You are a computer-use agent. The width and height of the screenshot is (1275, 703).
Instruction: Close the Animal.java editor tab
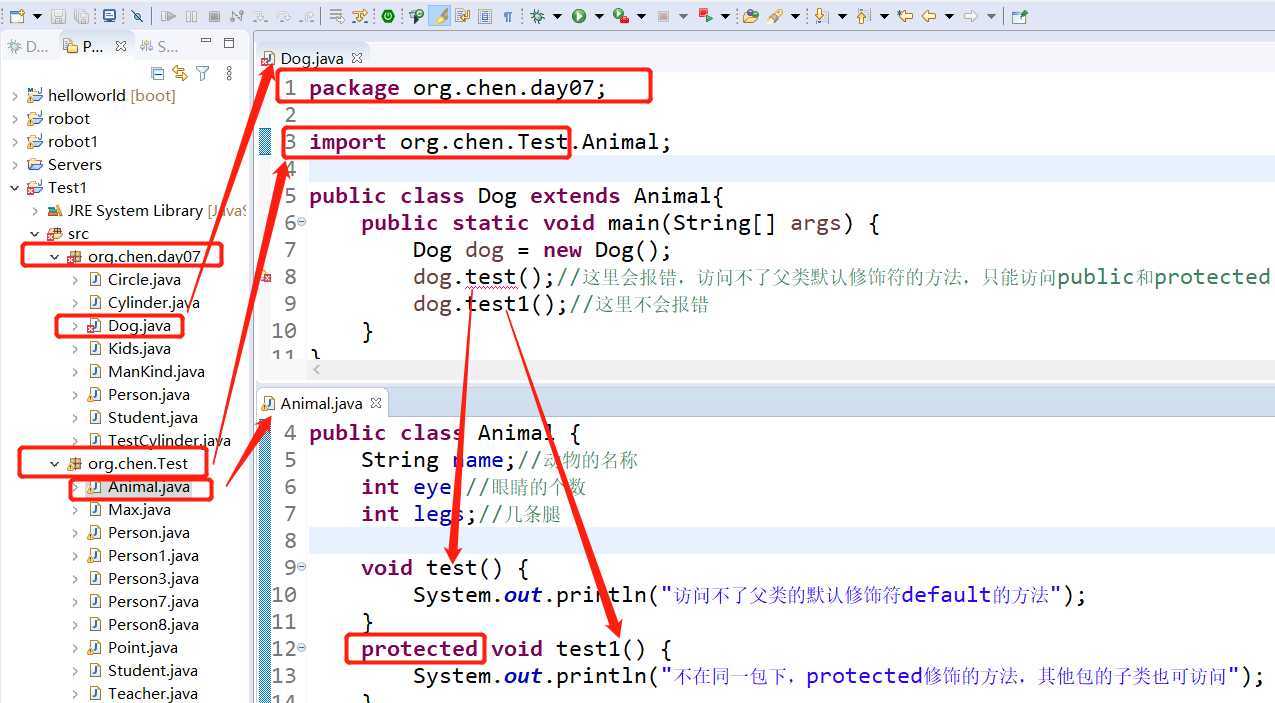[376, 404]
